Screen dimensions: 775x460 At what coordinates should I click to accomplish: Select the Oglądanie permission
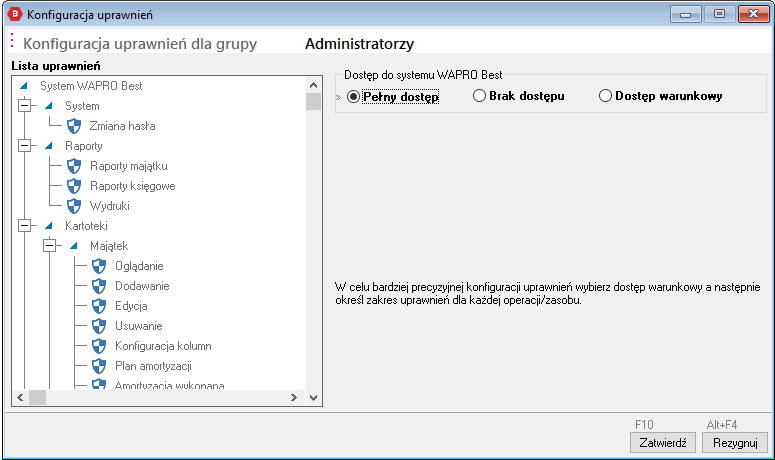139,266
